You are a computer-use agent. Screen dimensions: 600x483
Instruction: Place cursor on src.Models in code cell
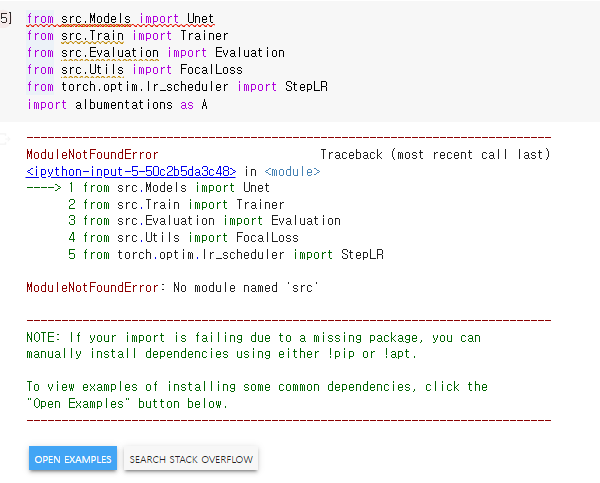pos(94,19)
